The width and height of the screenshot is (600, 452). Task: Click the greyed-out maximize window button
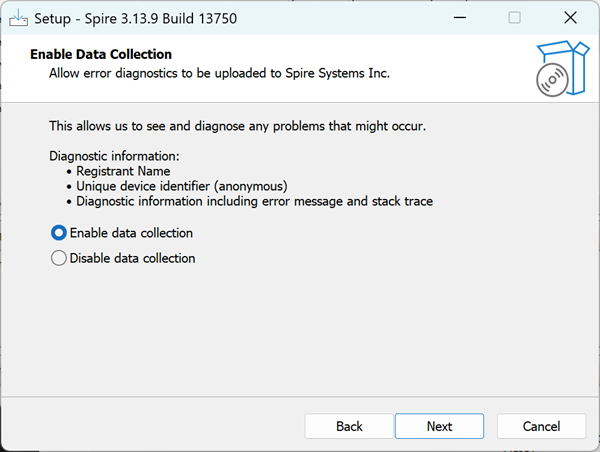pyautogui.click(x=514, y=18)
